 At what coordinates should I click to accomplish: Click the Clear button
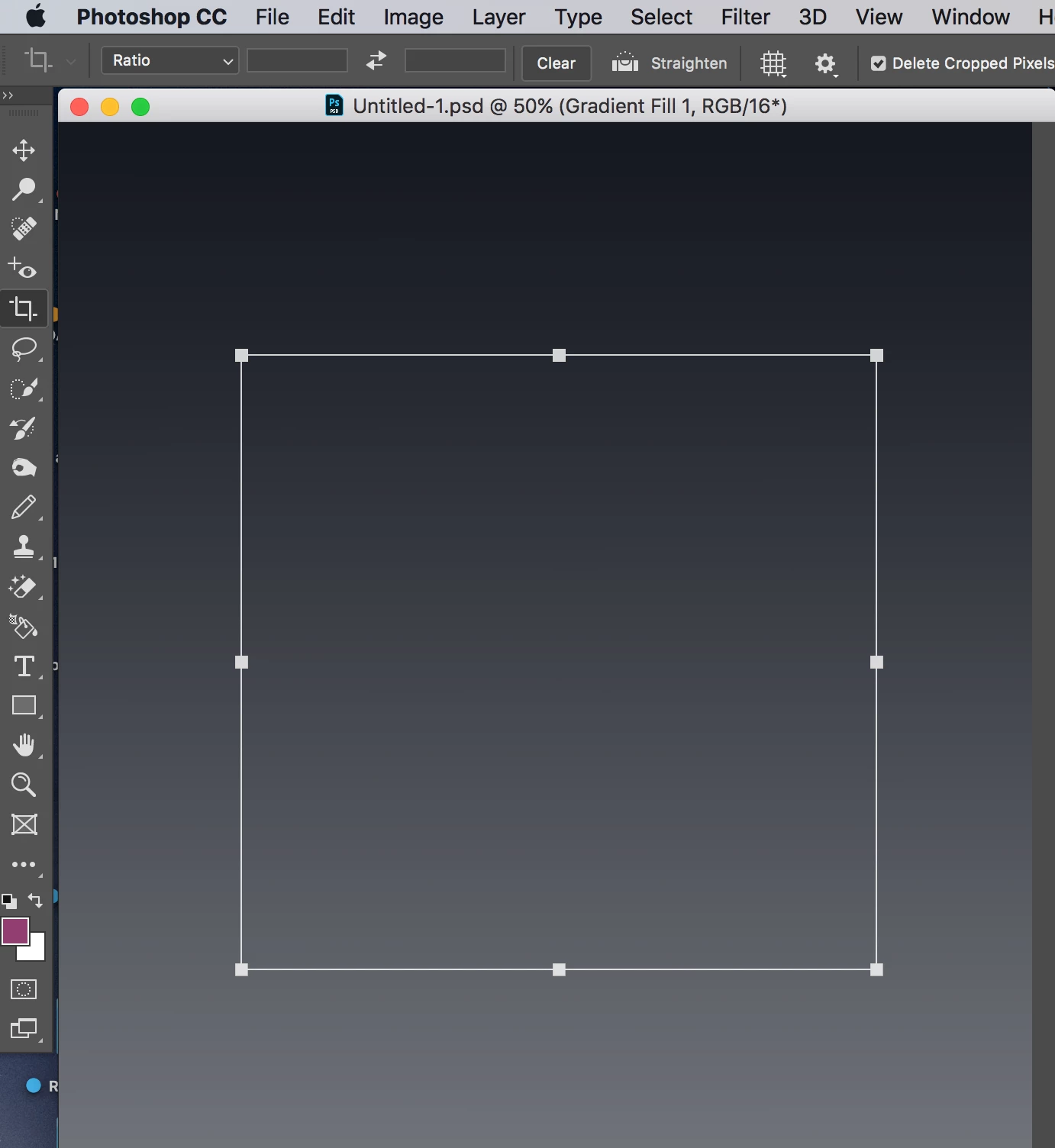pos(556,63)
